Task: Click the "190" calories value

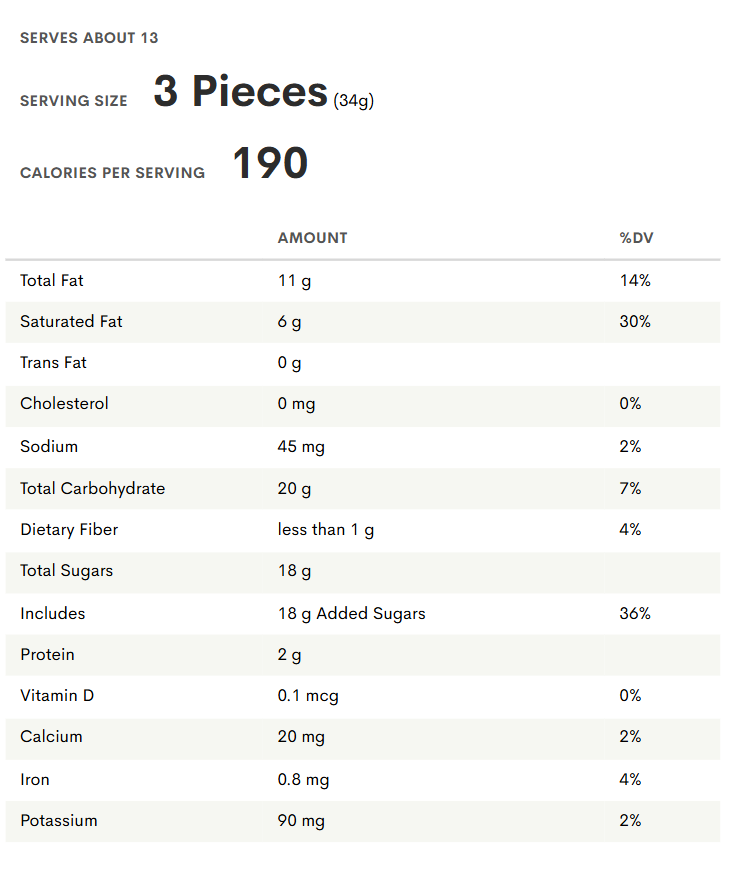Action: tap(270, 164)
